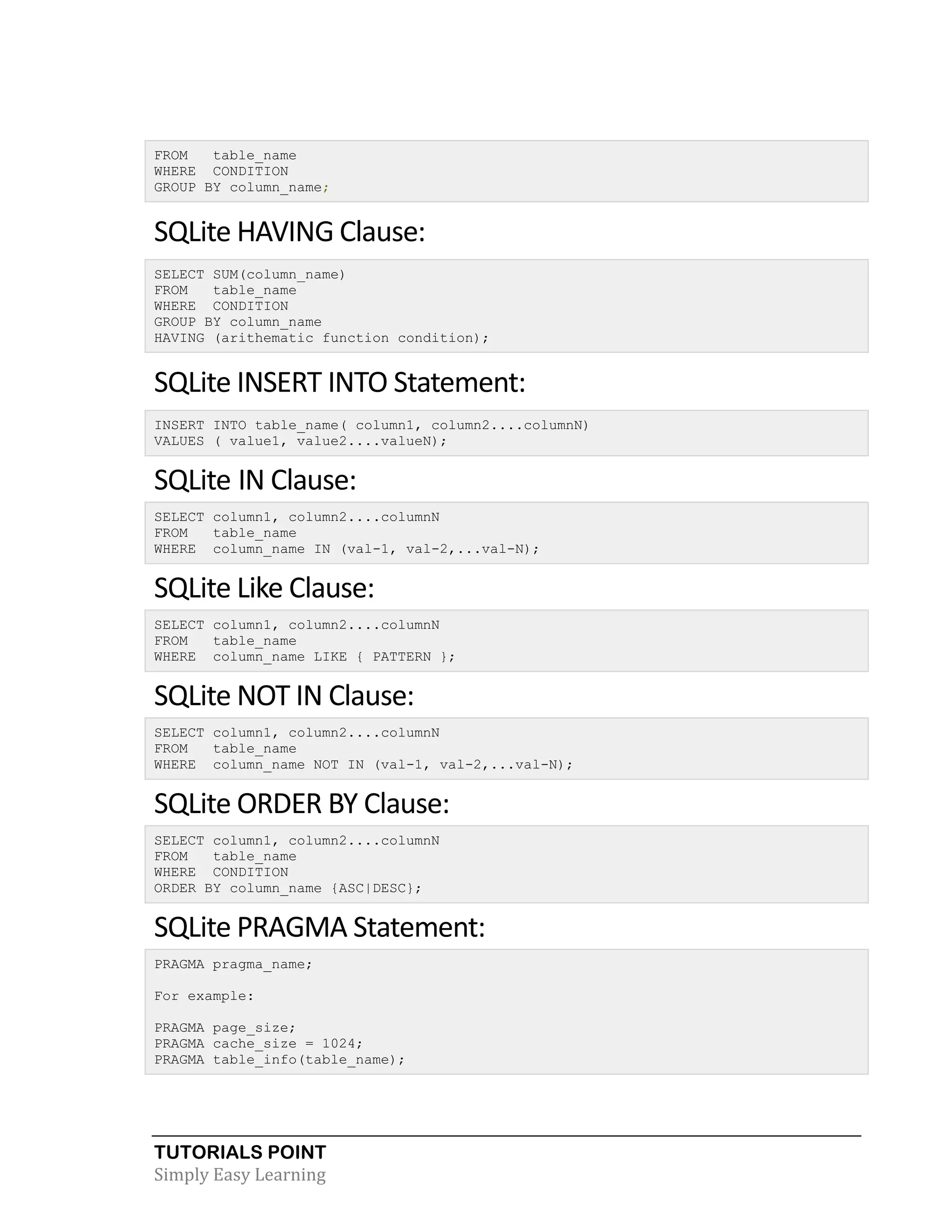Click the VALUES value1, value2 code line
The image size is (952, 1232).
pos(300,441)
